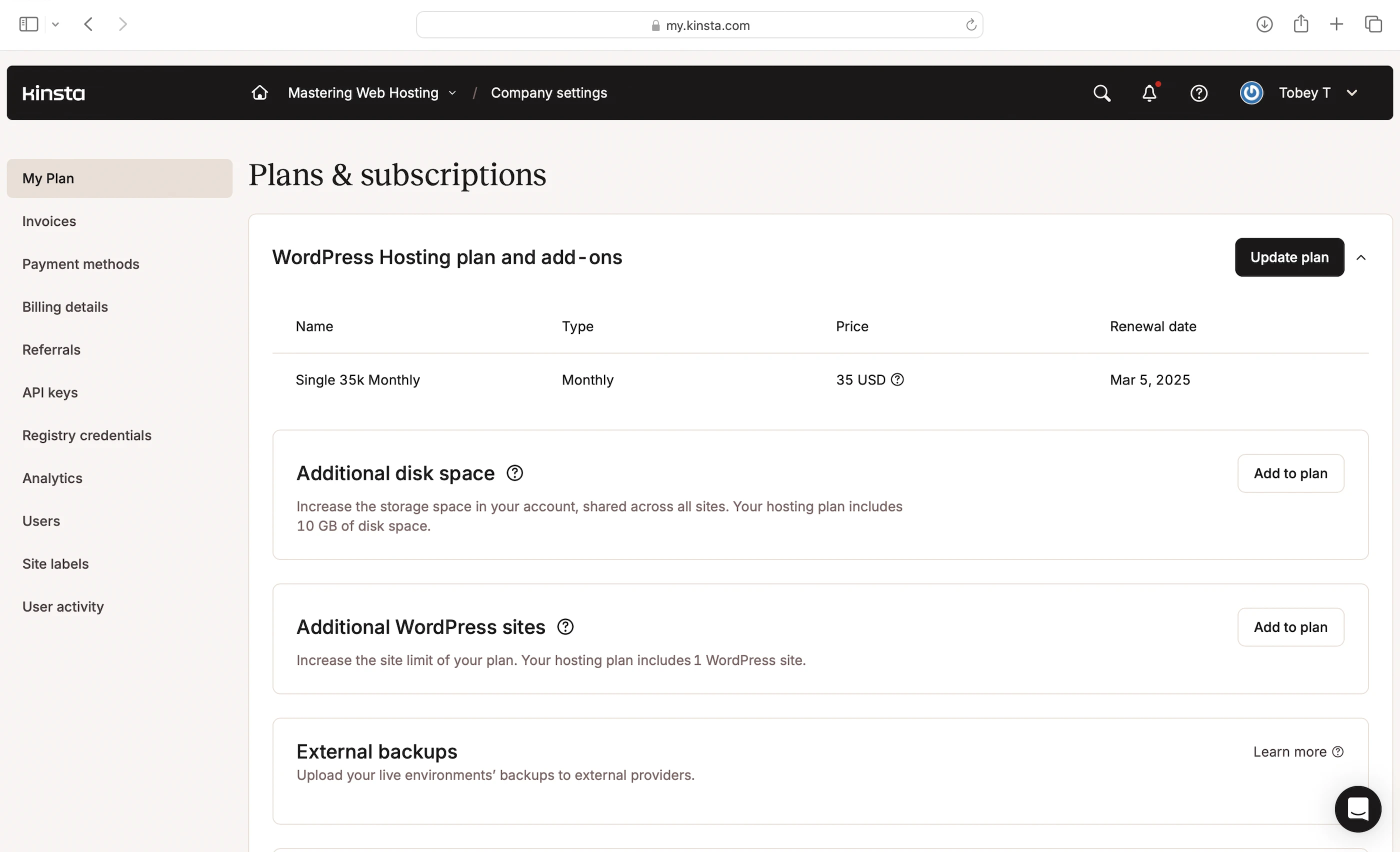The height and width of the screenshot is (852, 1400).
Task: Expand the Mastering Web Hosting company dropdown
Action: pos(372,92)
